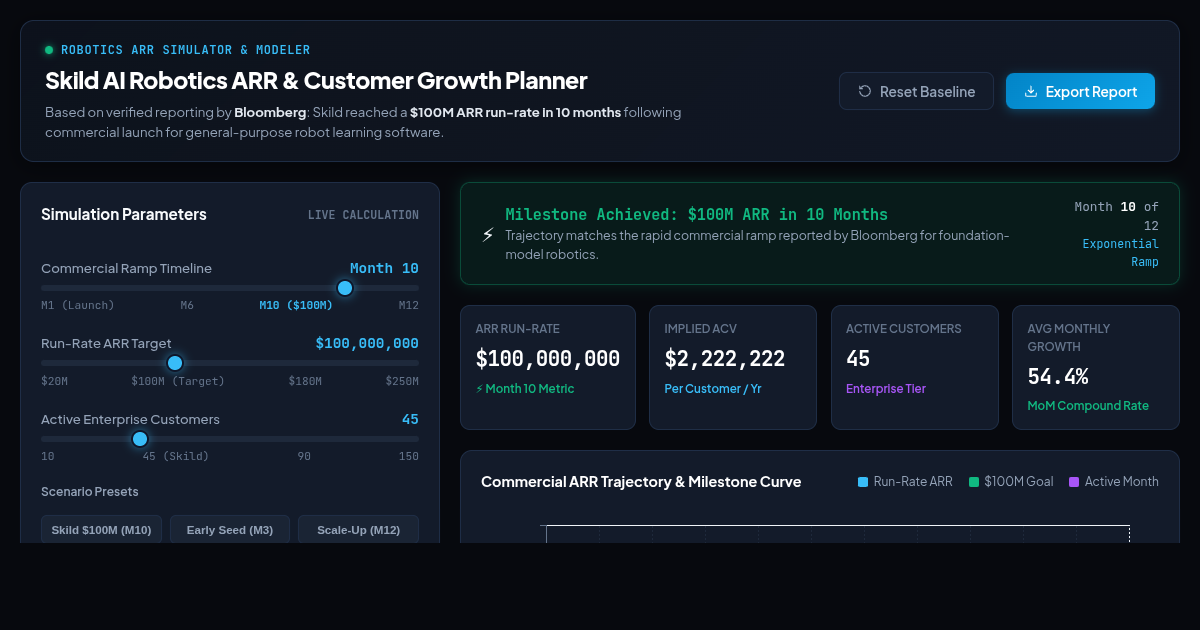This screenshot has width=1200, height=630.
Task: Click the Run-Rate ARR Target slider handle
Action: coord(174,363)
